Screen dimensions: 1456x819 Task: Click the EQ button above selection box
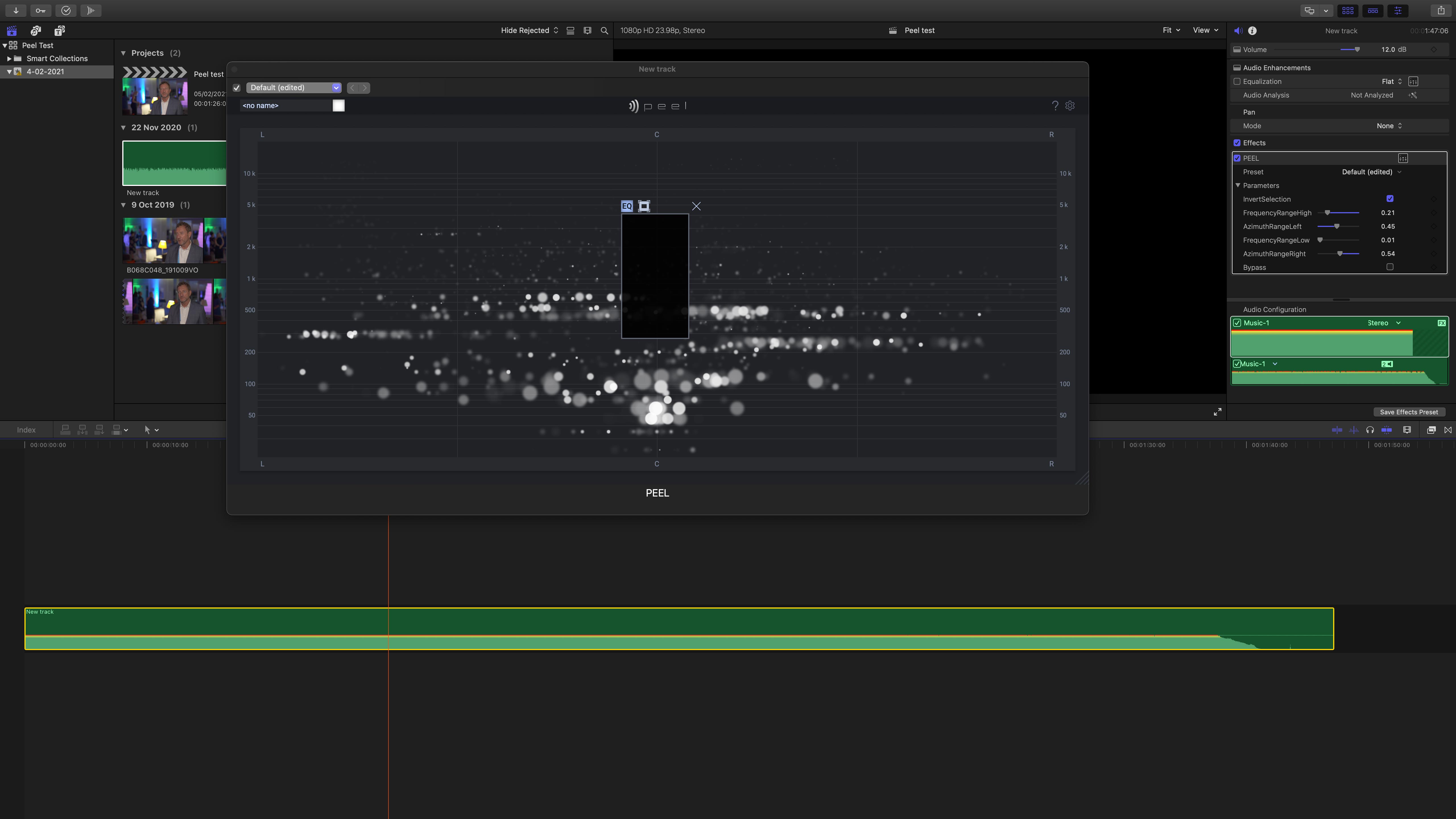(627, 206)
